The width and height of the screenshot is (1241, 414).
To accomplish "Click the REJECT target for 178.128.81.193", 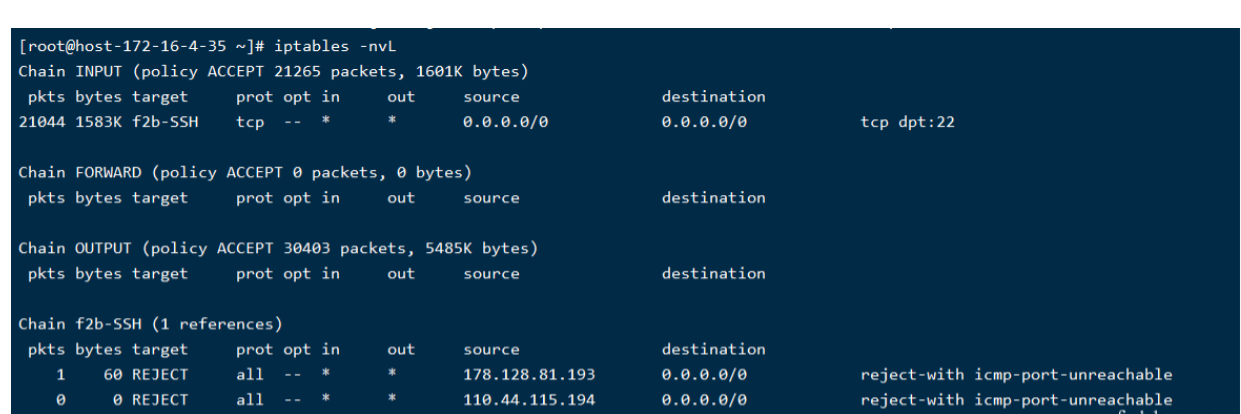I will pos(160,375).
